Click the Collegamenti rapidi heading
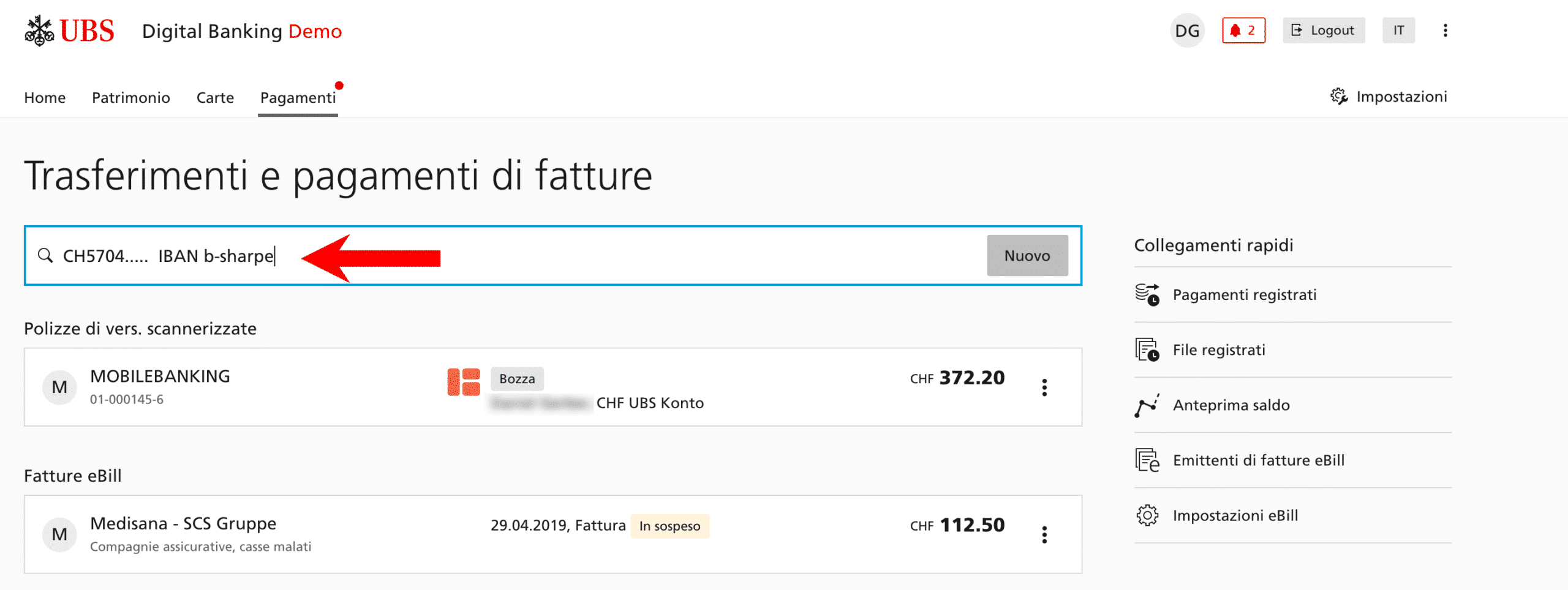 pos(1213,245)
